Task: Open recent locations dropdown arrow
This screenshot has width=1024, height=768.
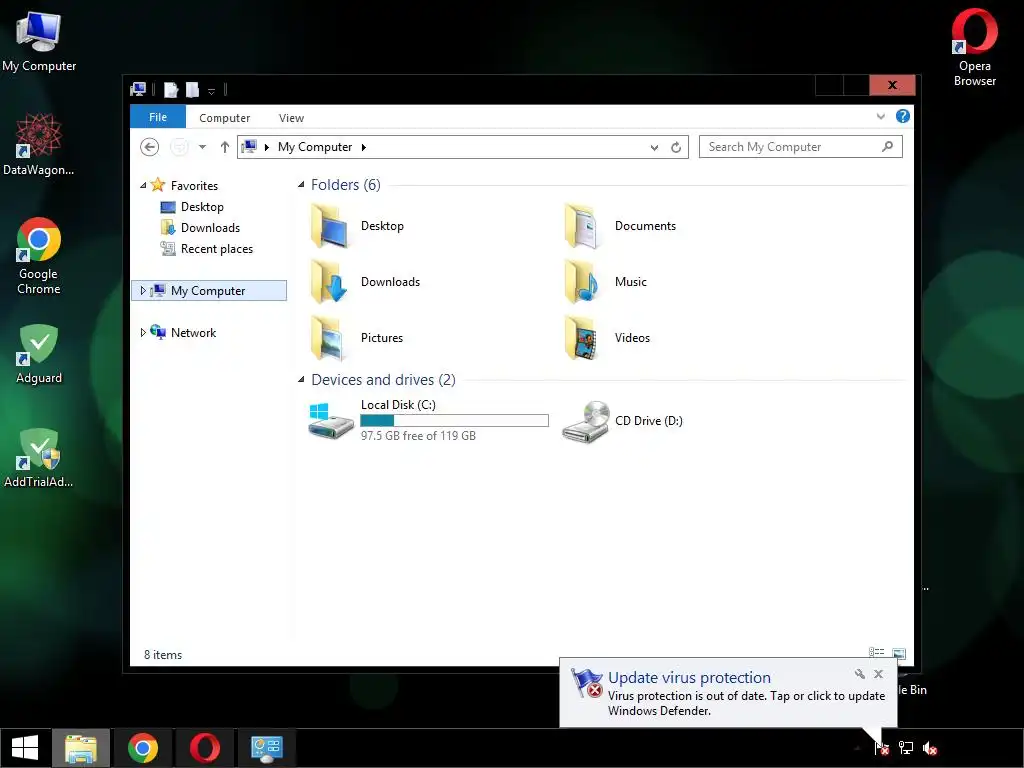Action: coord(202,147)
